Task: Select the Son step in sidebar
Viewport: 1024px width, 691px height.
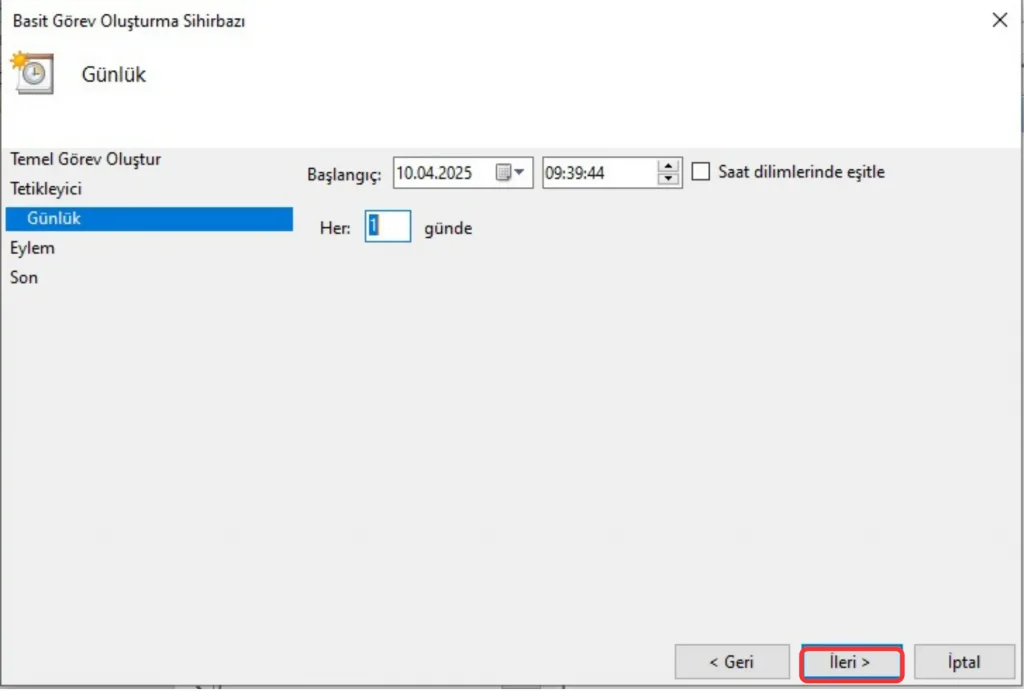Action: 24,278
